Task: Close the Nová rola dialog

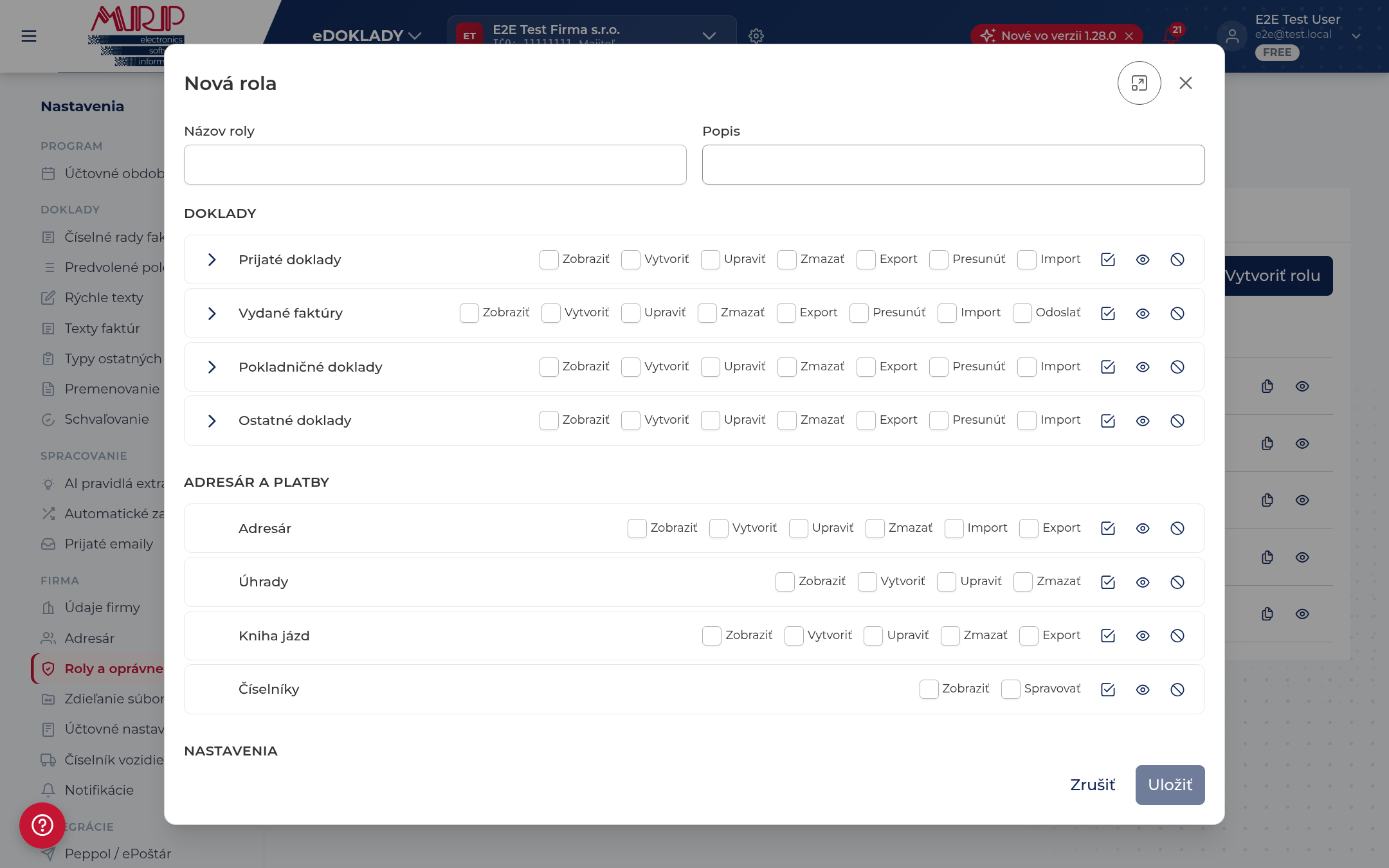Action: (x=1186, y=83)
